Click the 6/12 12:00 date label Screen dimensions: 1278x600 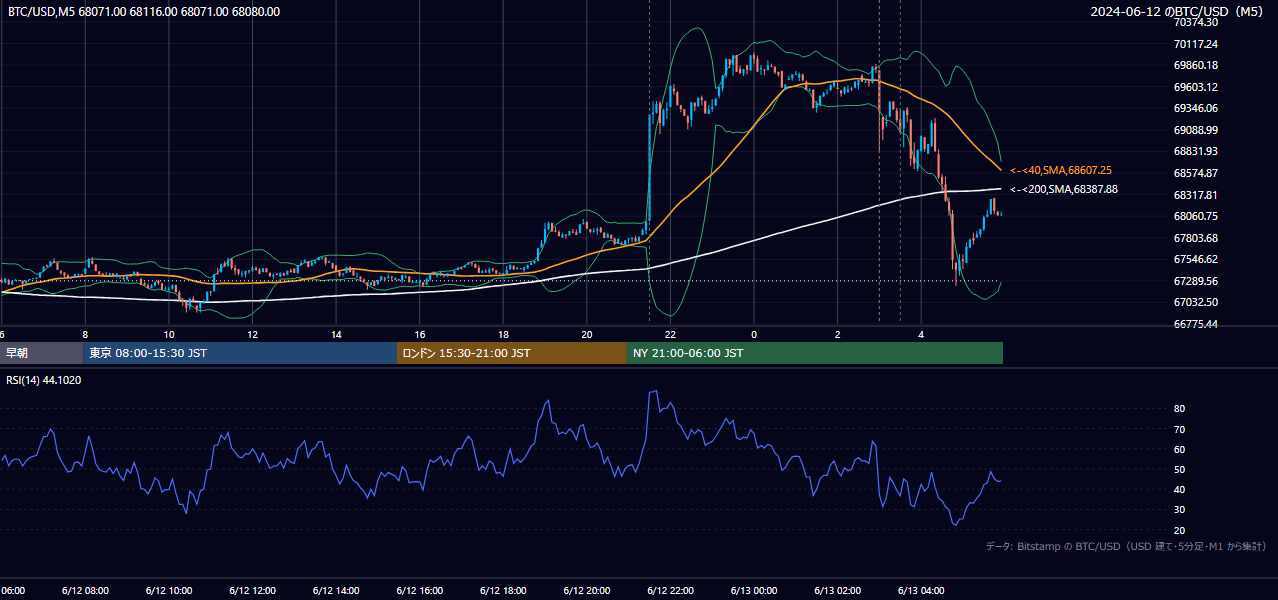[253, 590]
